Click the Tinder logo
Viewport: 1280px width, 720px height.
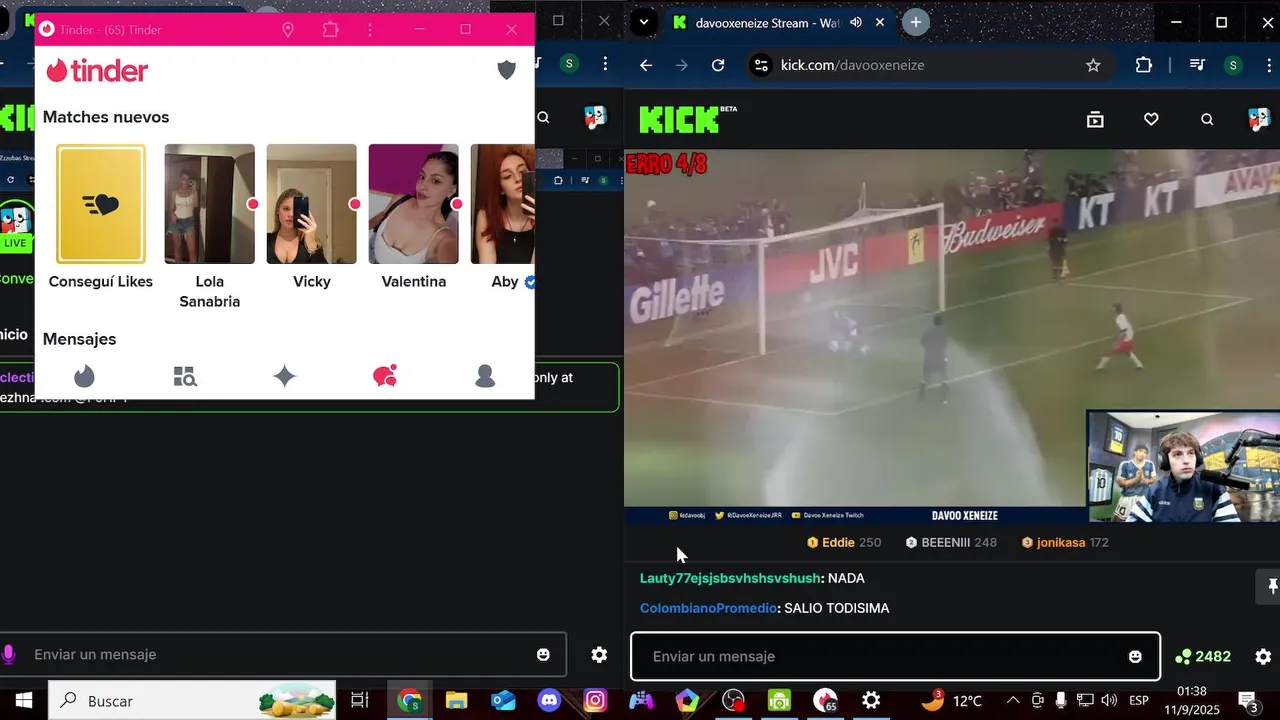click(97, 70)
